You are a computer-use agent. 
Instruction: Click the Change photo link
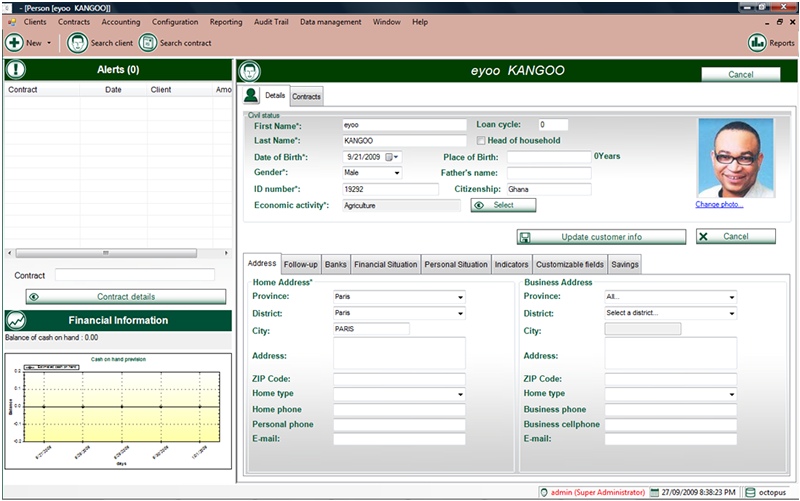(720, 204)
